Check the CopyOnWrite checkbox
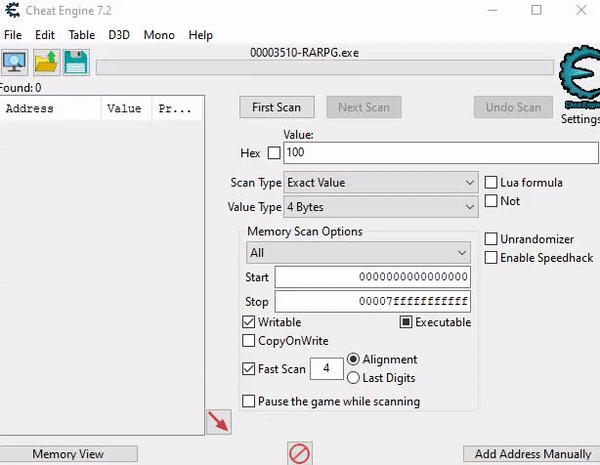 249,340
